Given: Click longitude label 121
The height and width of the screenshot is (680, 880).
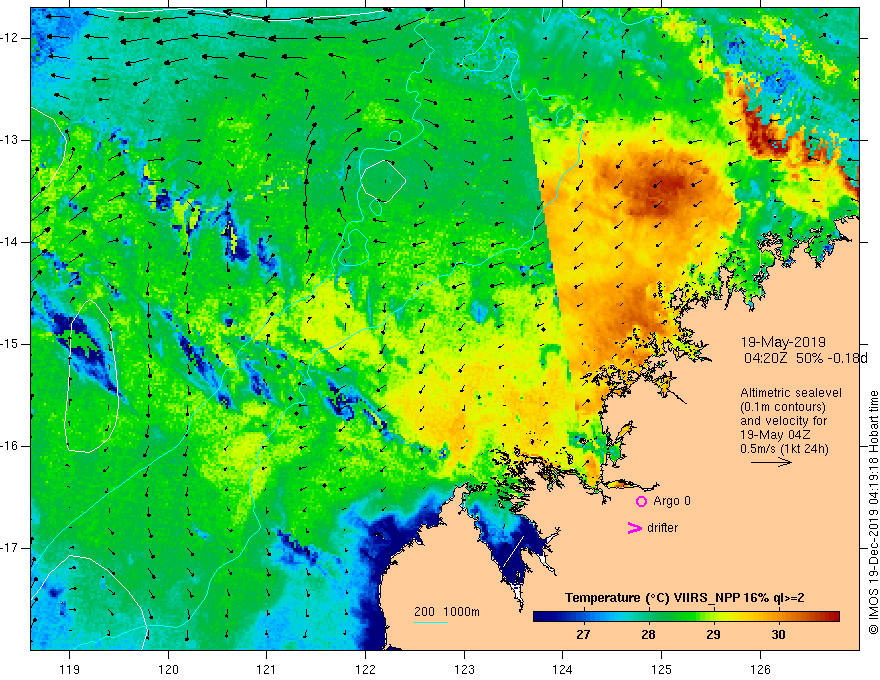Looking at the screenshot, I should pyautogui.click(x=267, y=669).
